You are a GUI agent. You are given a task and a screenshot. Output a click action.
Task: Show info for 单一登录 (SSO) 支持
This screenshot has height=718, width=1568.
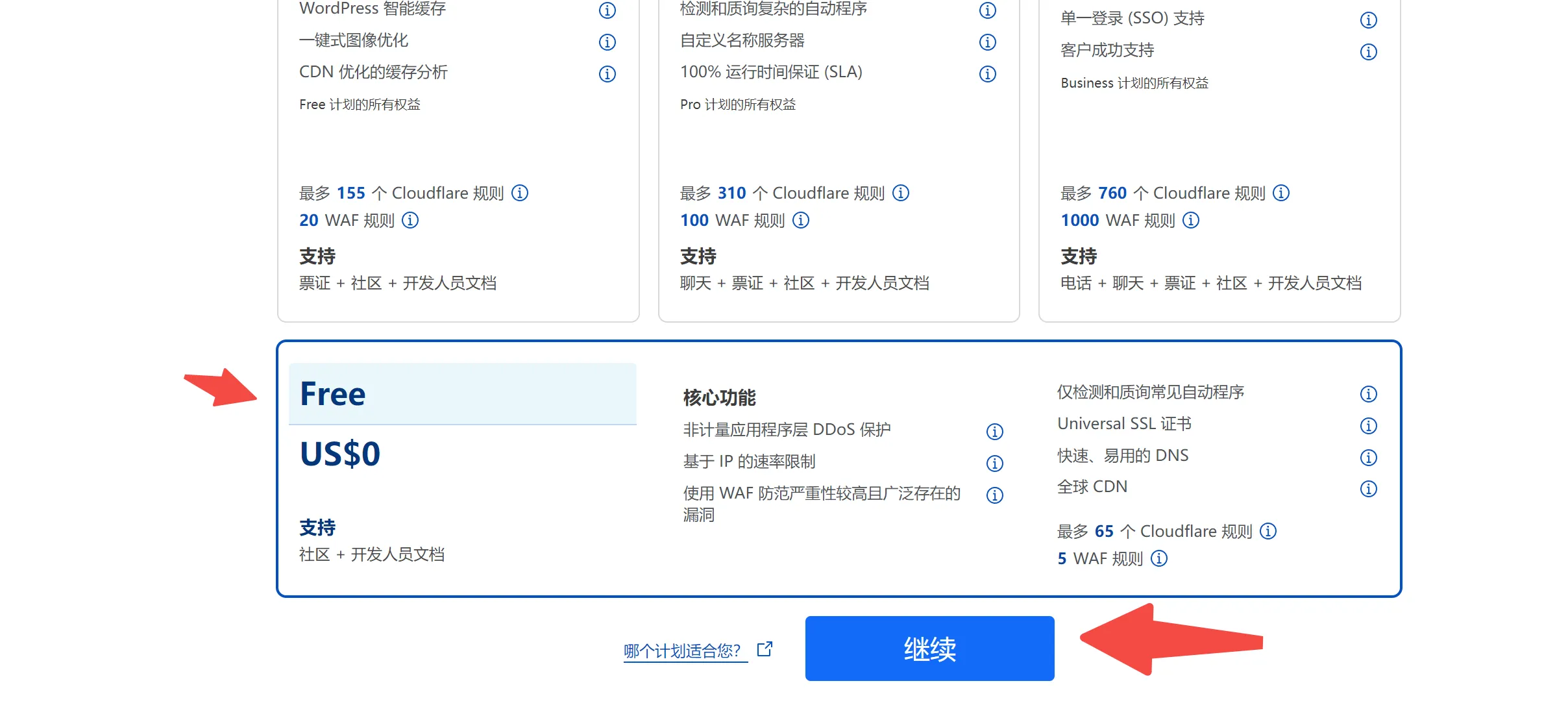[1368, 20]
